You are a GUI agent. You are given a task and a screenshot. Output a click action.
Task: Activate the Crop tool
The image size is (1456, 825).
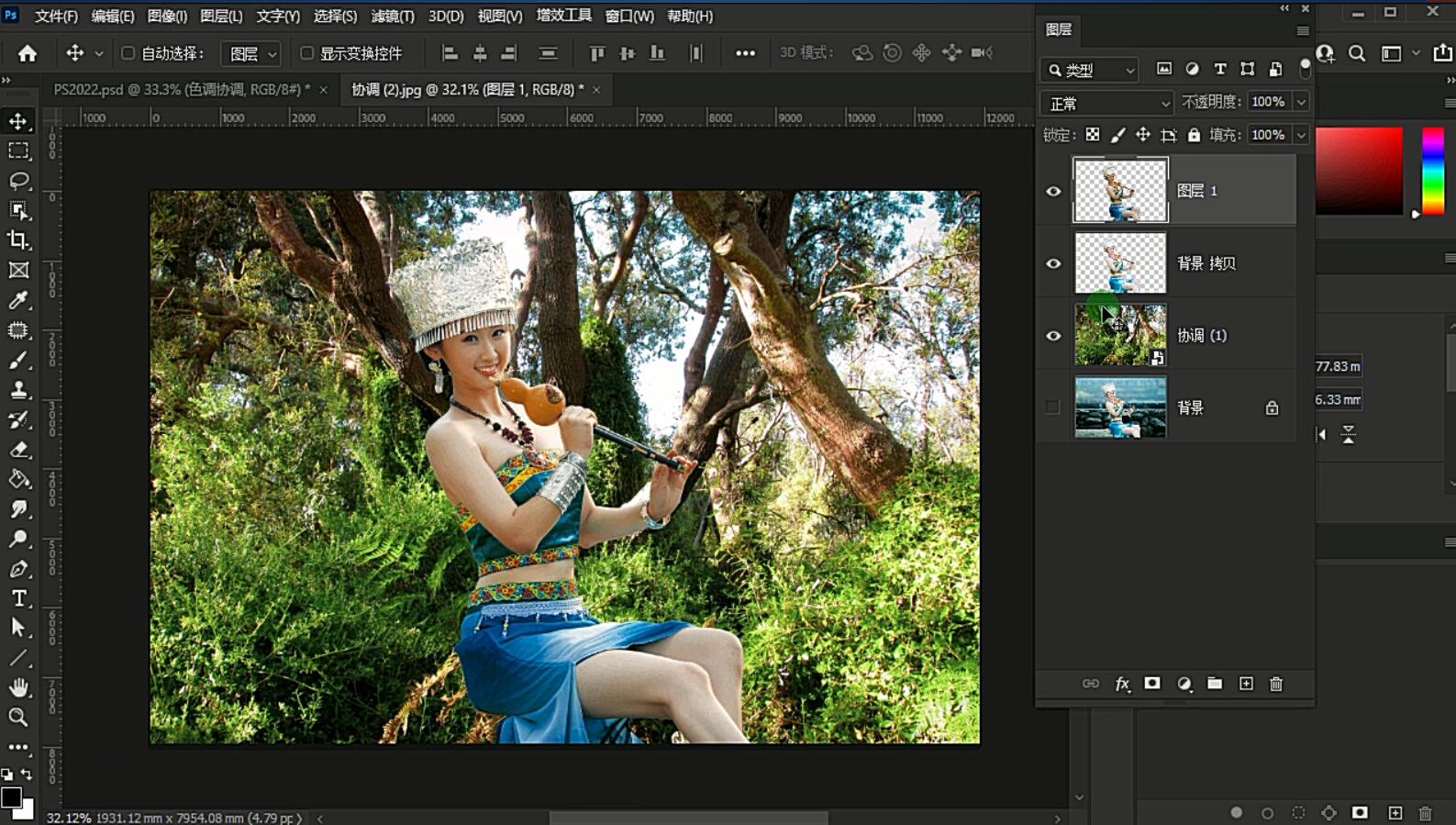(x=18, y=240)
